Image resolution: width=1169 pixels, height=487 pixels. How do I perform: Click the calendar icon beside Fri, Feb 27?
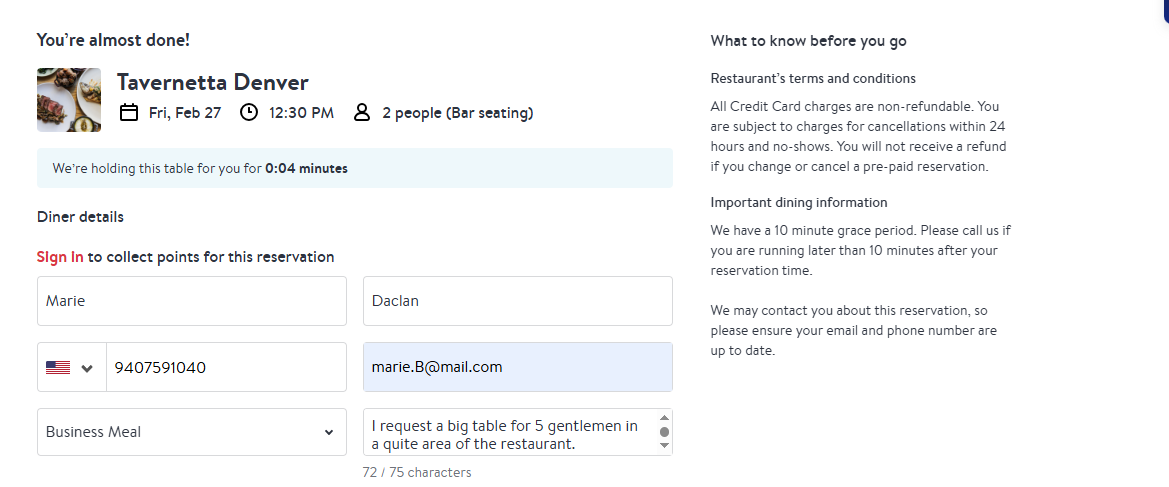pos(129,113)
